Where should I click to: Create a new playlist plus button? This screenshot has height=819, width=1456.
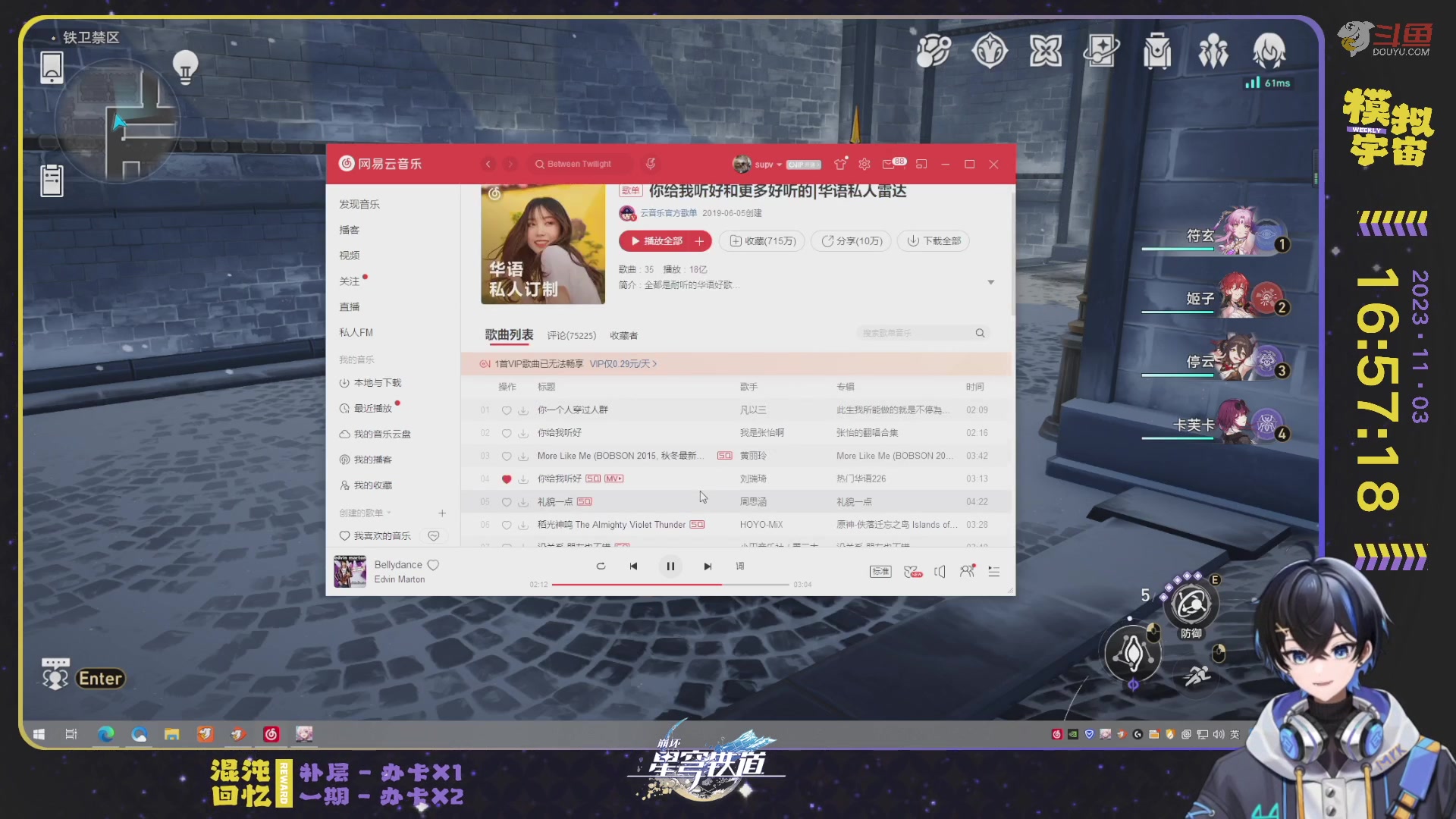[x=442, y=513]
